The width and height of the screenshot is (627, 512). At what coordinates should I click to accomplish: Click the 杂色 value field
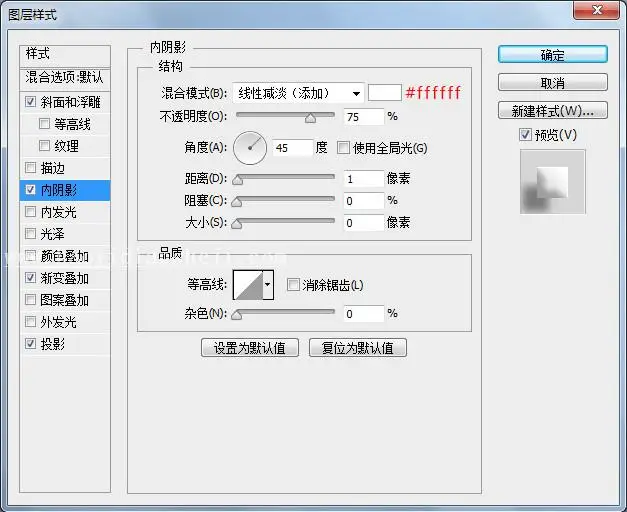coord(363,314)
